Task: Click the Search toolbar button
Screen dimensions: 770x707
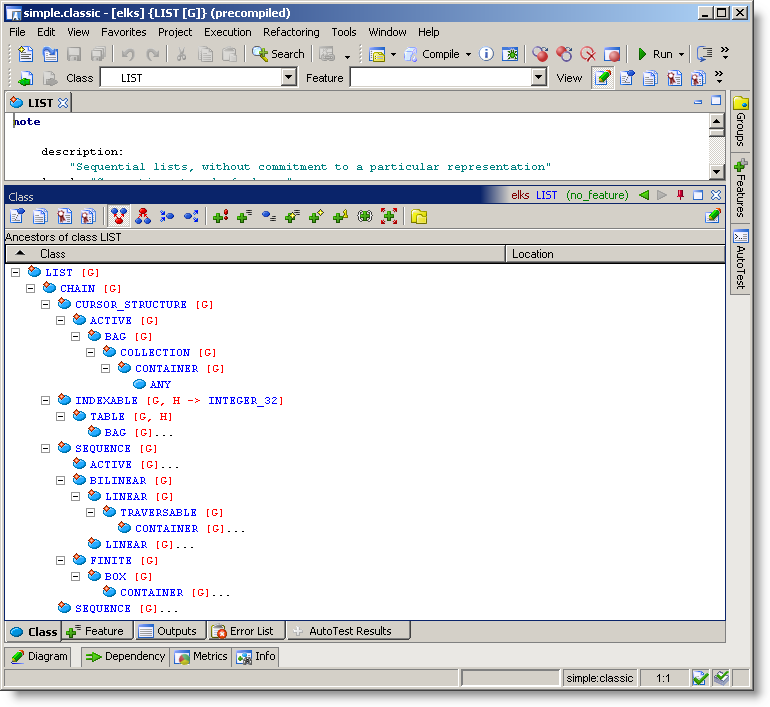Action: click(x=278, y=54)
